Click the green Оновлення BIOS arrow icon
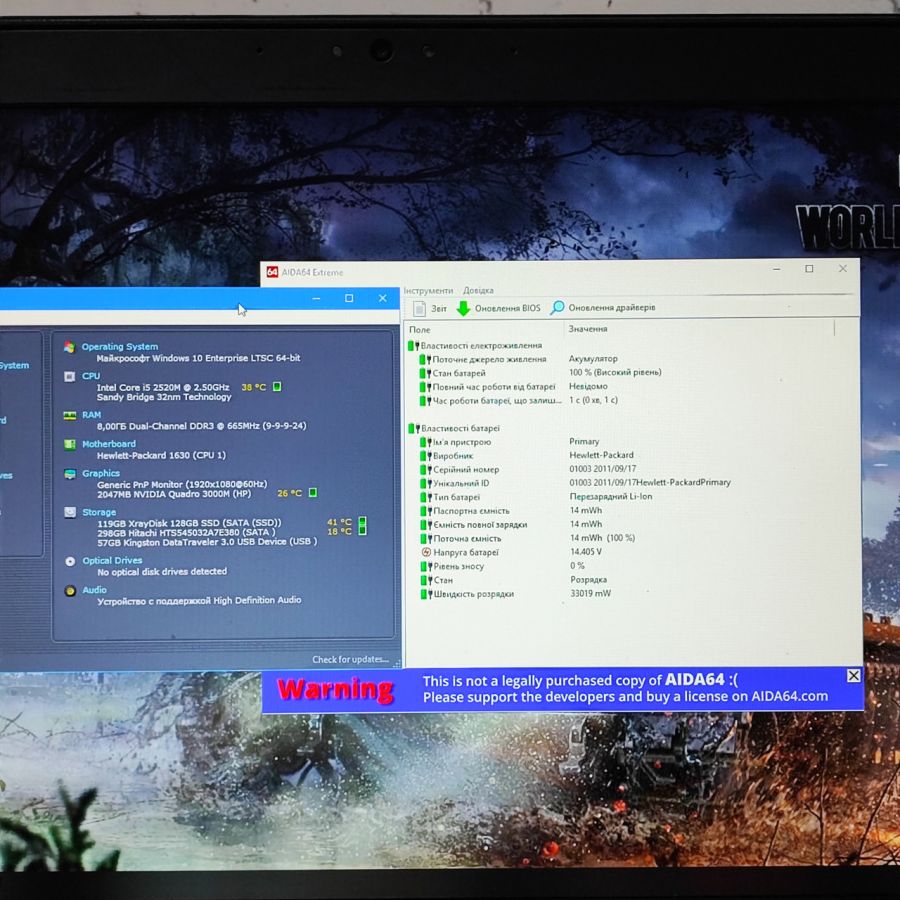 coord(463,308)
